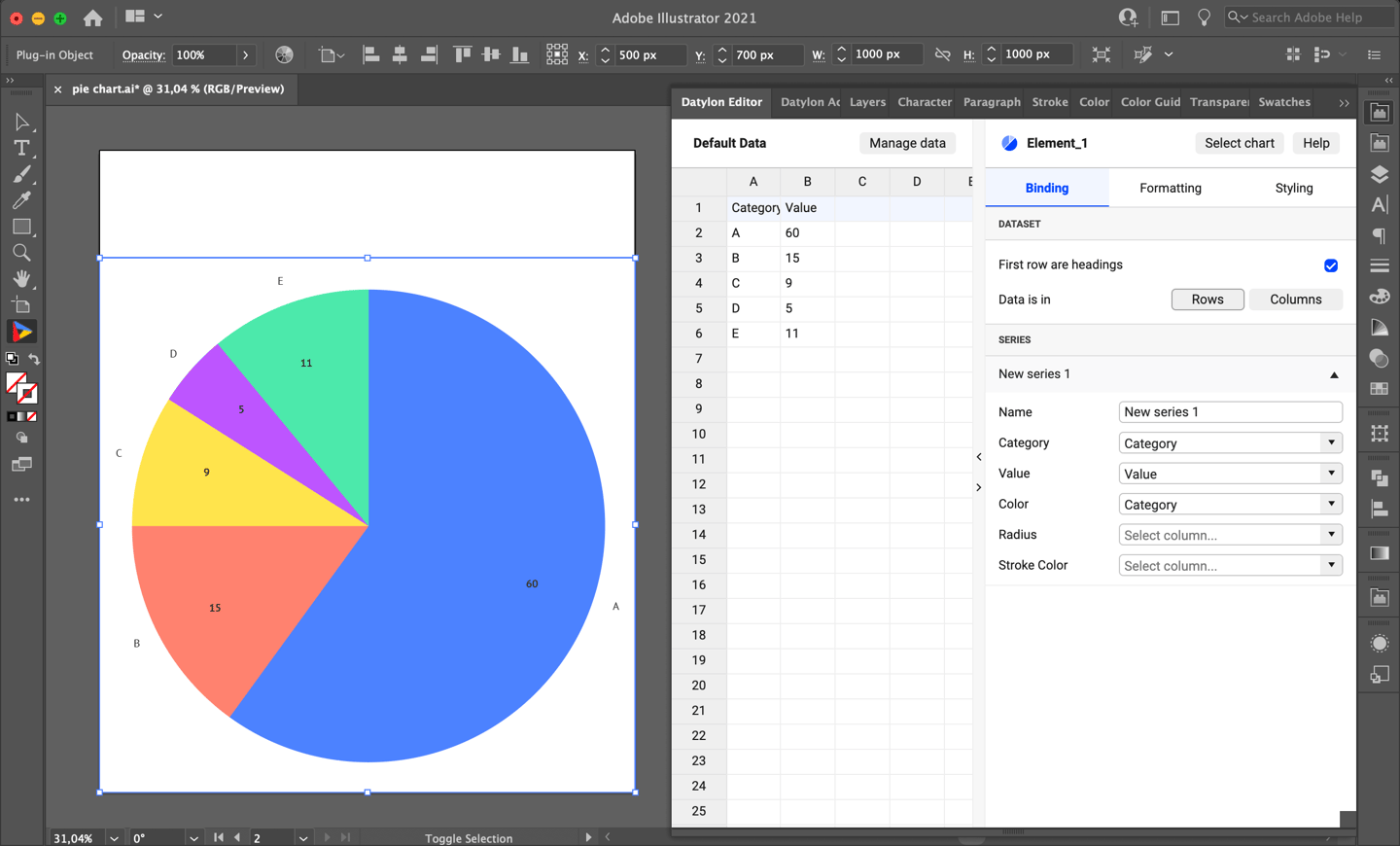Keep data orientation set to Rows
Viewport: 1400px width, 846px height.
[1207, 299]
